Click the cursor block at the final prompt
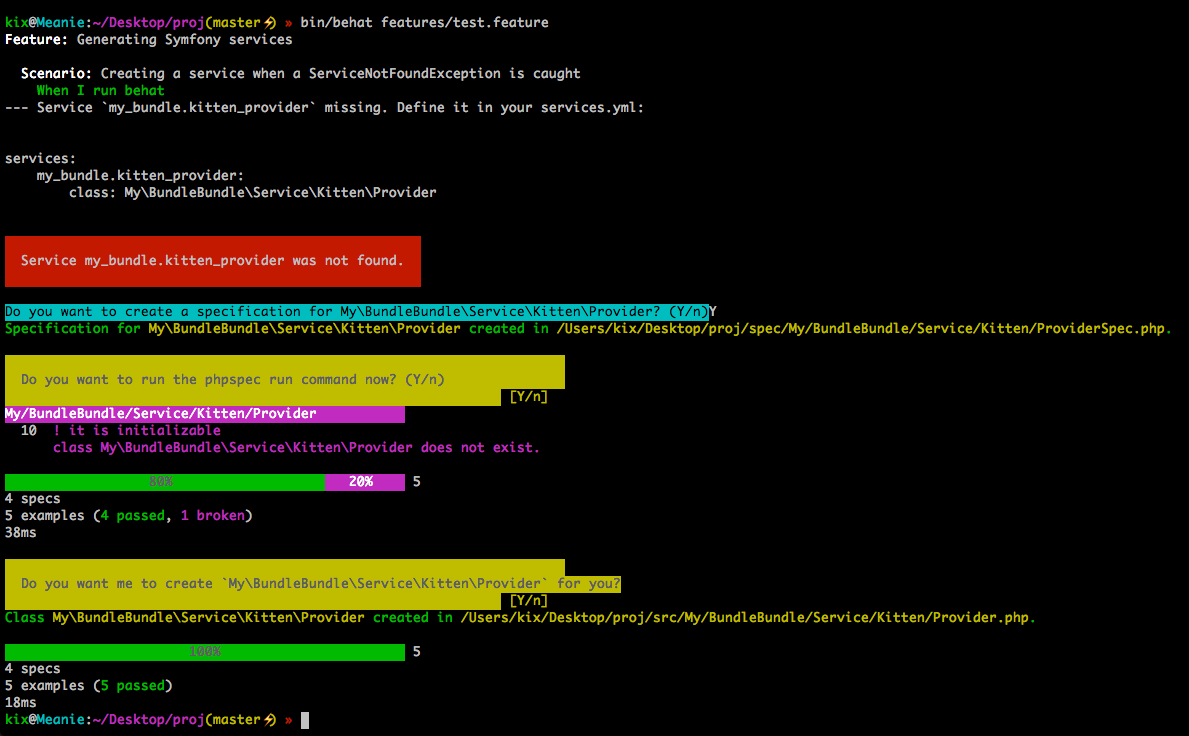 tap(305, 720)
